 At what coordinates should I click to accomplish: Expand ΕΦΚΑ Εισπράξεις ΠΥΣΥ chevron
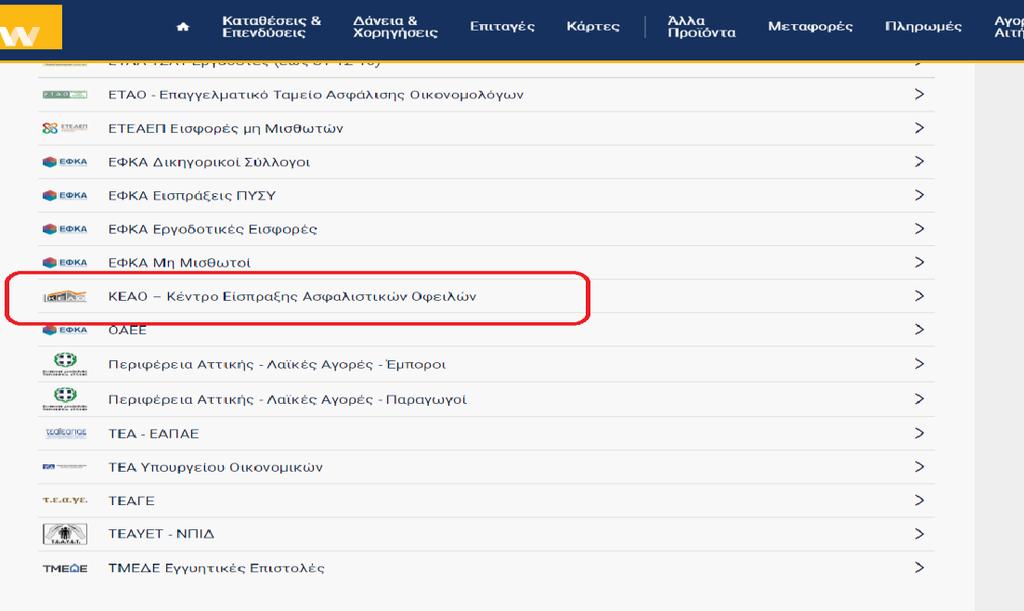click(919, 195)
